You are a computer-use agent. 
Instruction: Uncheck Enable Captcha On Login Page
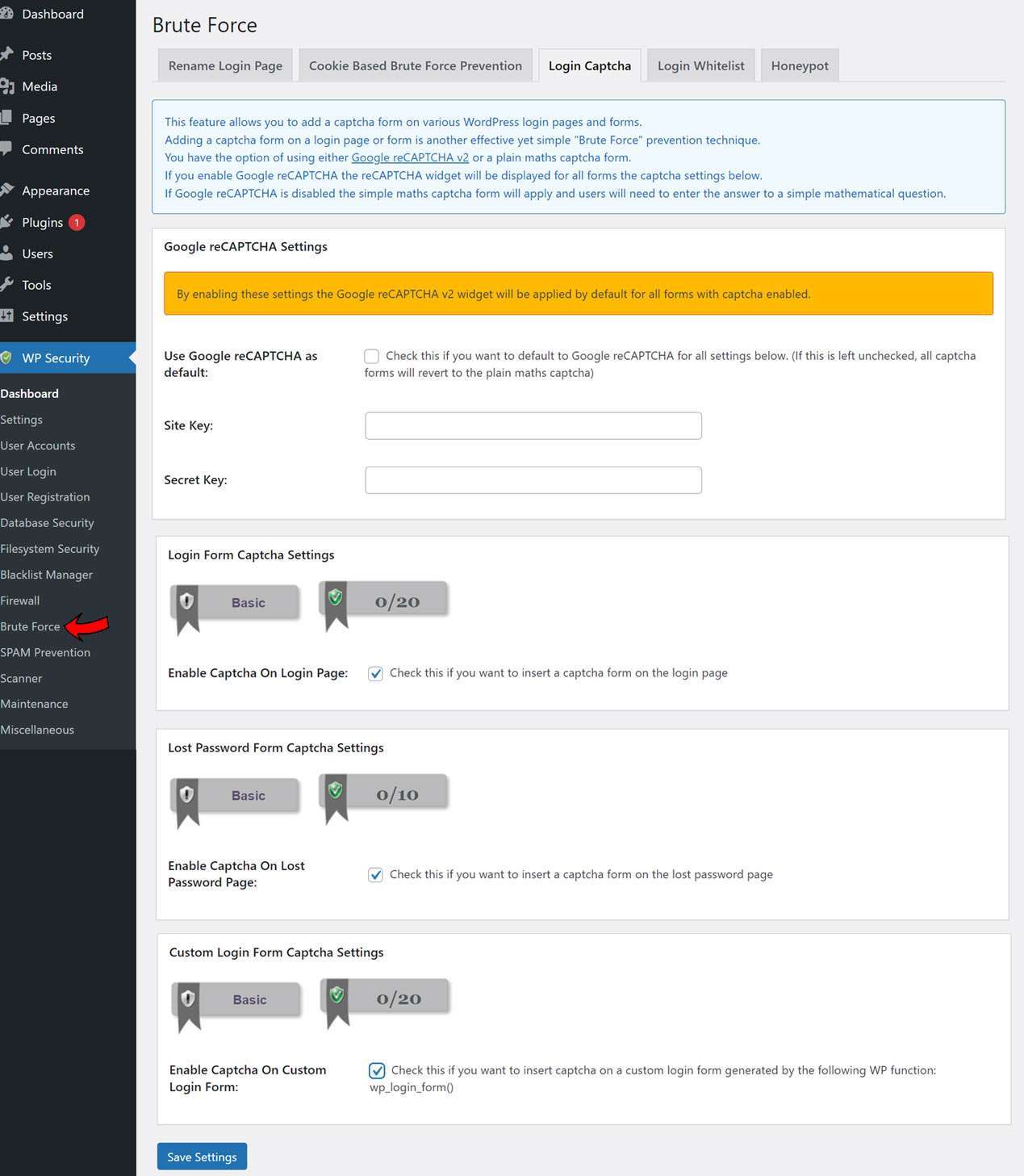tap(375, 673)
